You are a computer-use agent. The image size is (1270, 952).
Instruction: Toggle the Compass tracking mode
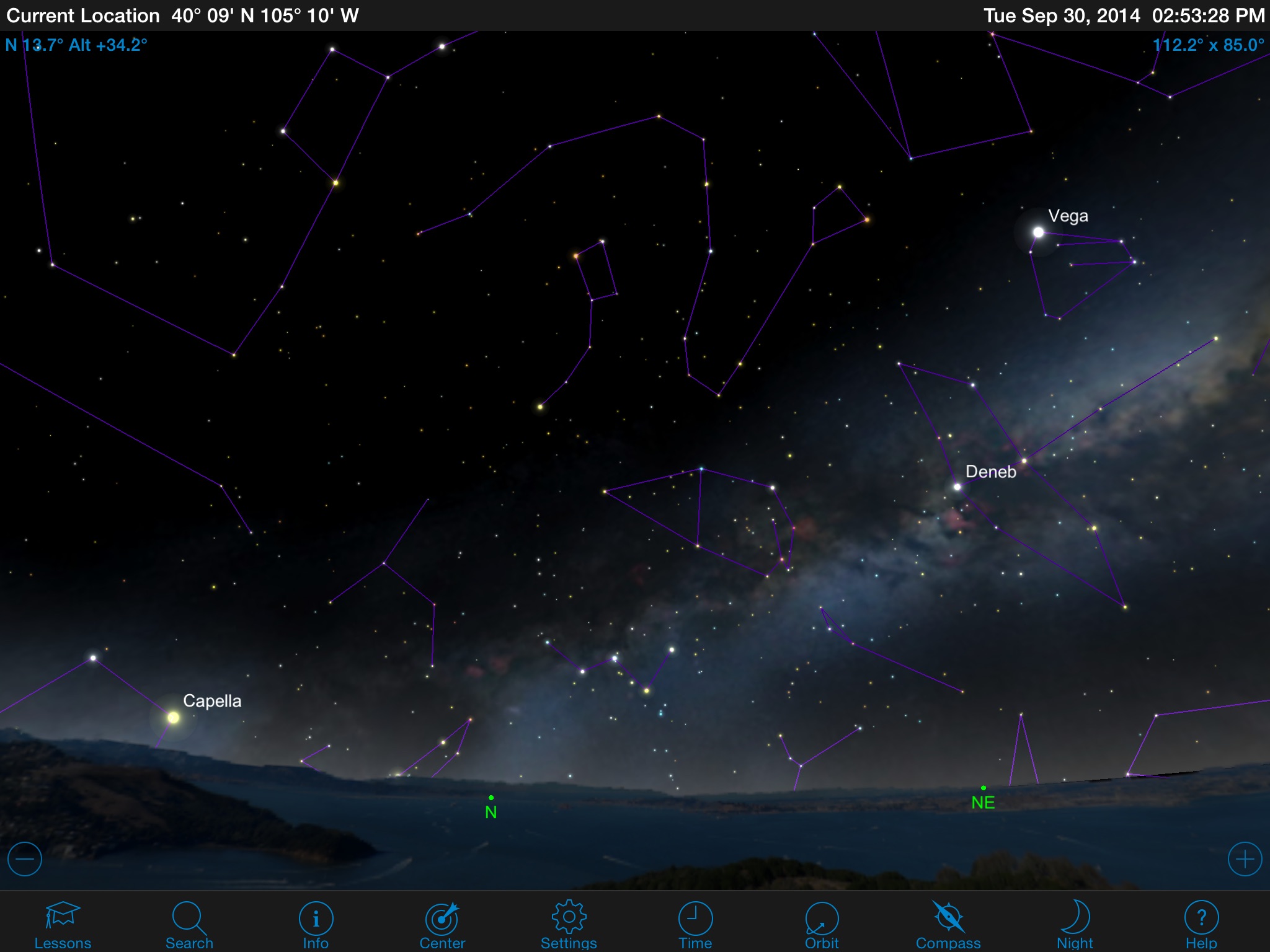pyautogui.click(x=948, y=917)
